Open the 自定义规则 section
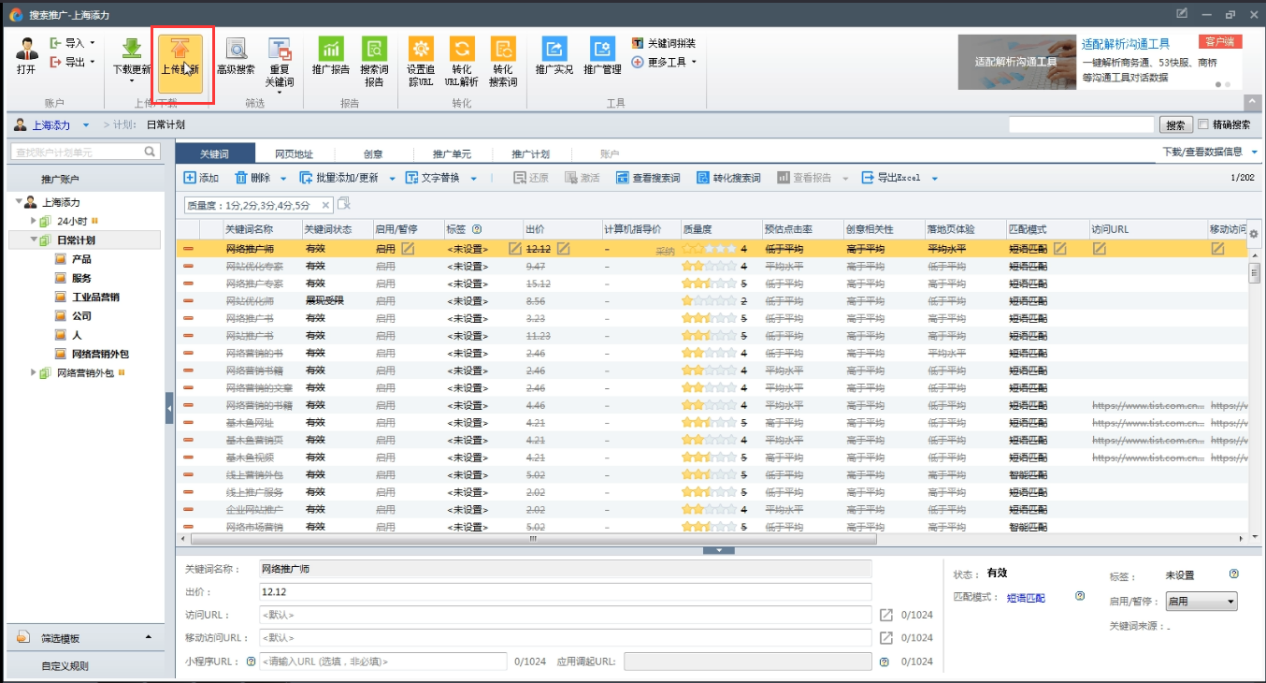The width and height of the screenshot is (1266, 683). coord(64,666)
